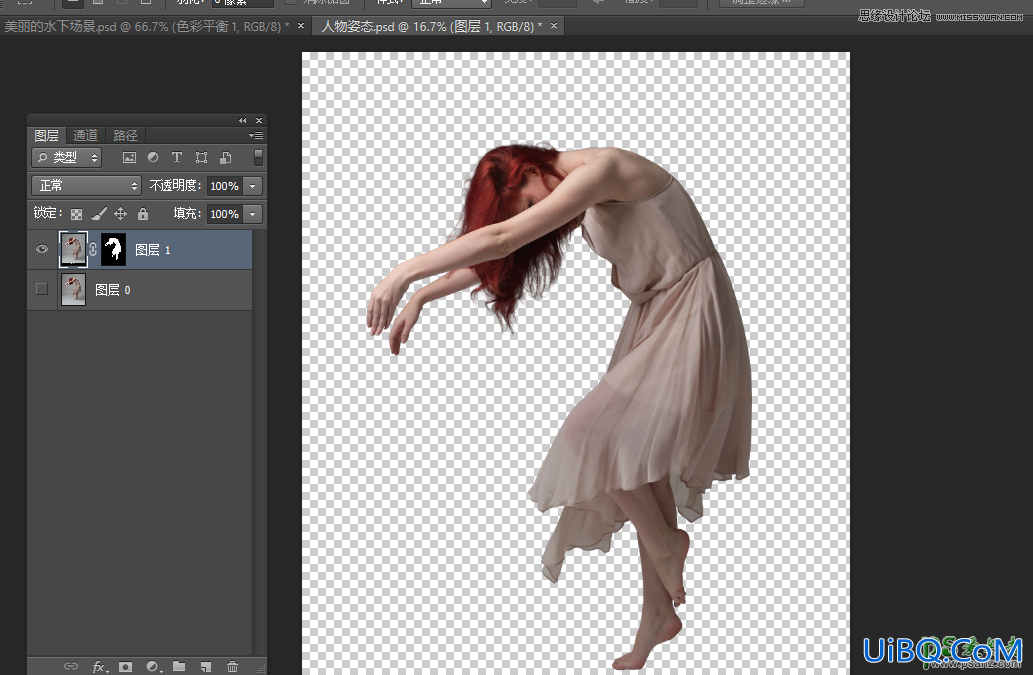The width and height of the screenshot is (1033, 675).
Task: Filter layers by type layers
Action: (177, 157)
